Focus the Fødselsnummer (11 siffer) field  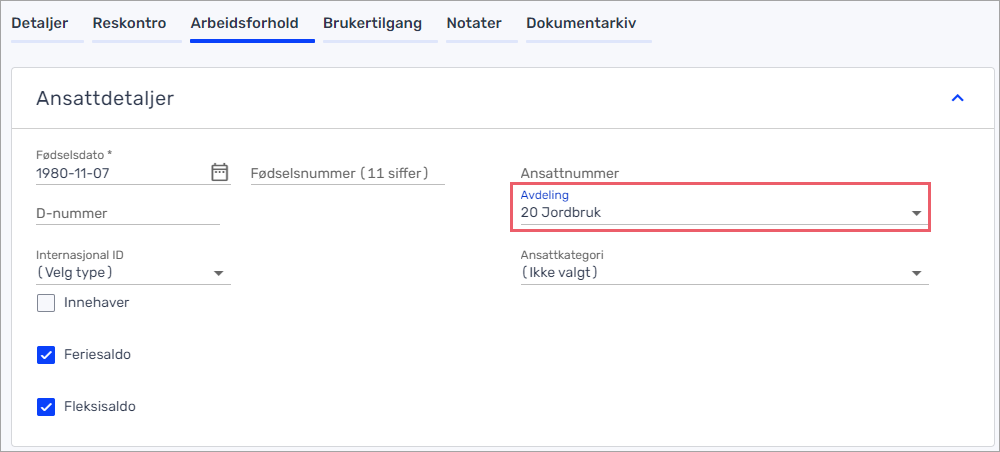[x=347, y=173]
